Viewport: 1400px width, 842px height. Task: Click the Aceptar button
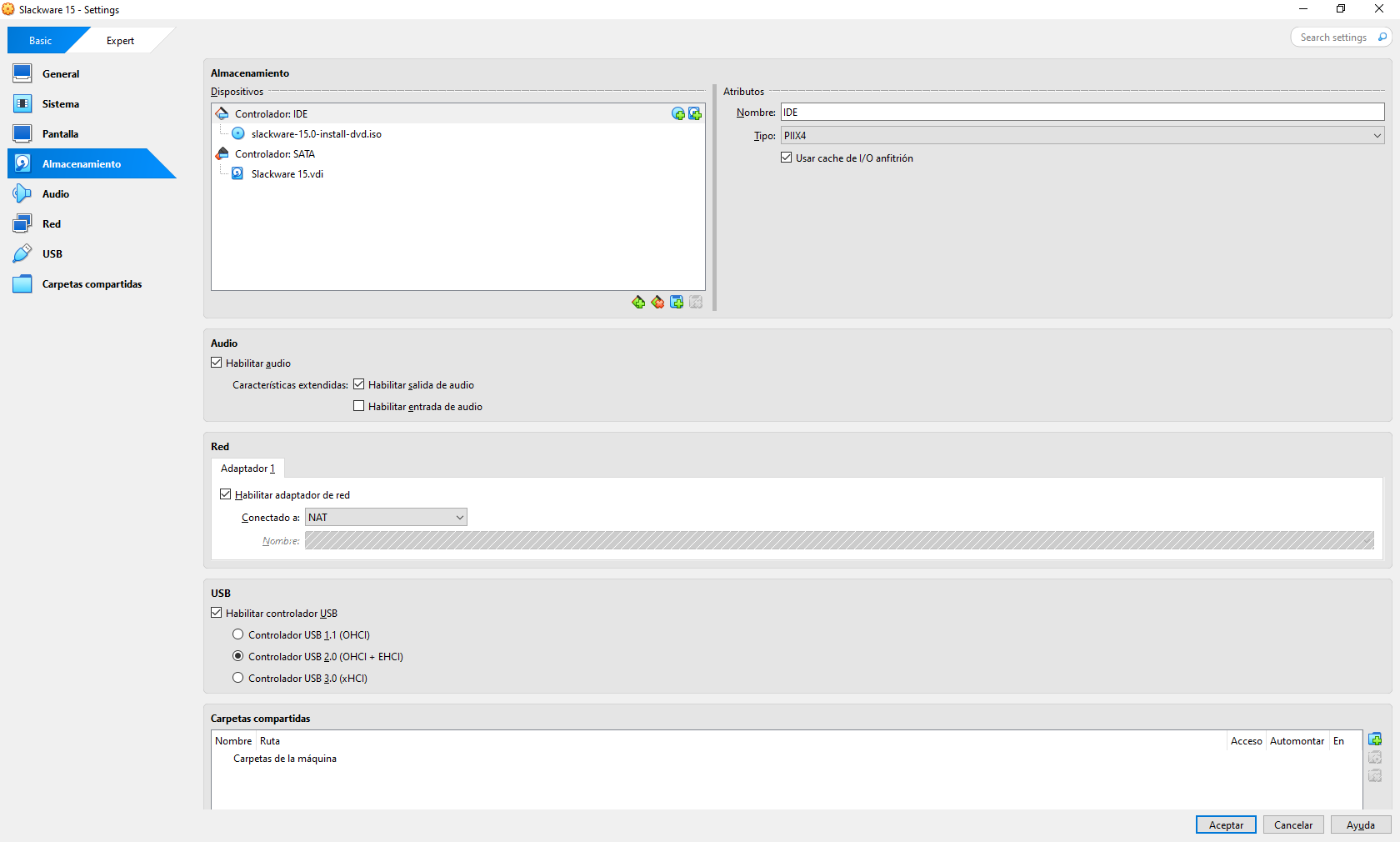pyautogui.click(x=1226, y=824)
